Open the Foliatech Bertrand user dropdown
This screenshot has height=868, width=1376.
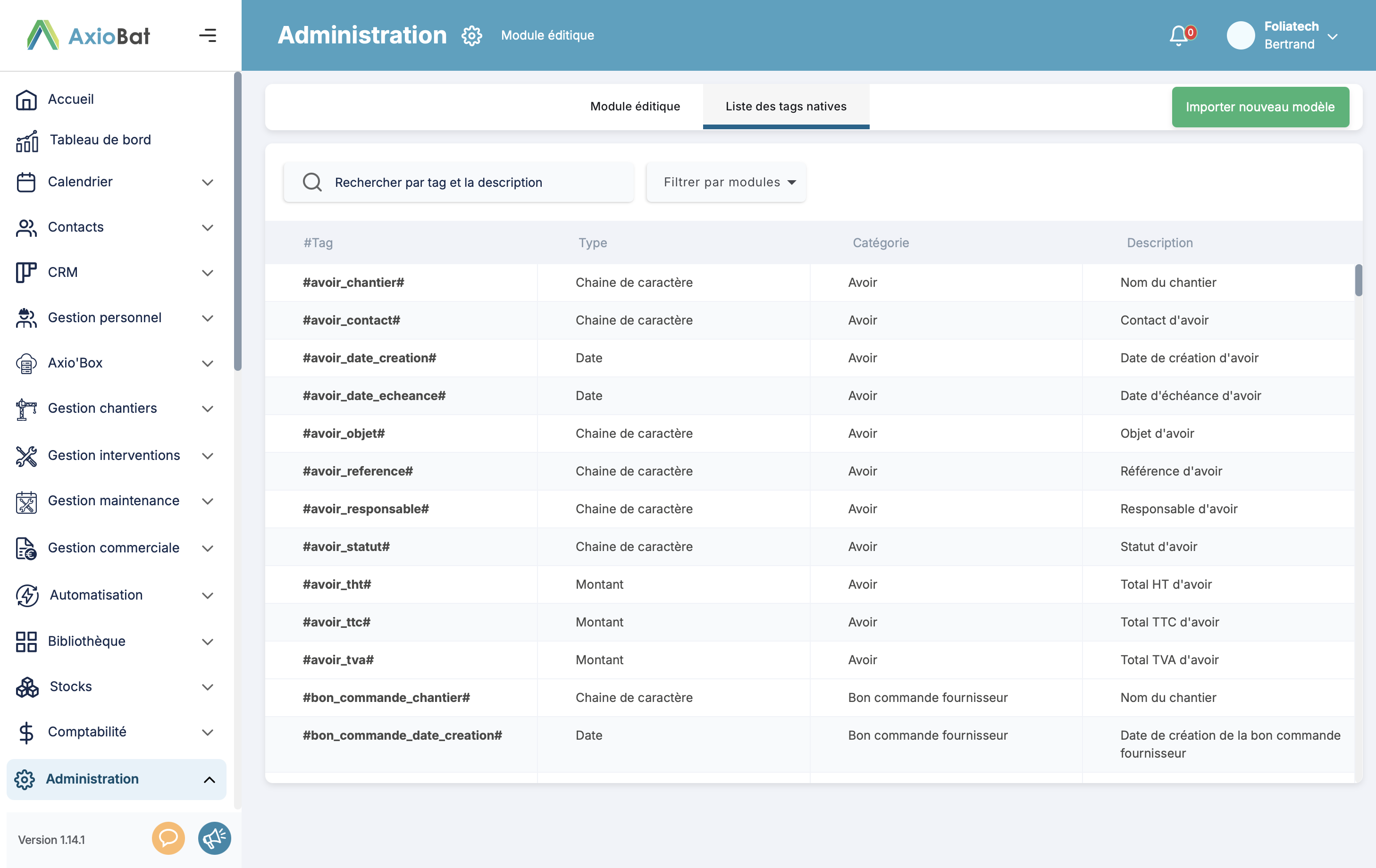[1333, 36]
